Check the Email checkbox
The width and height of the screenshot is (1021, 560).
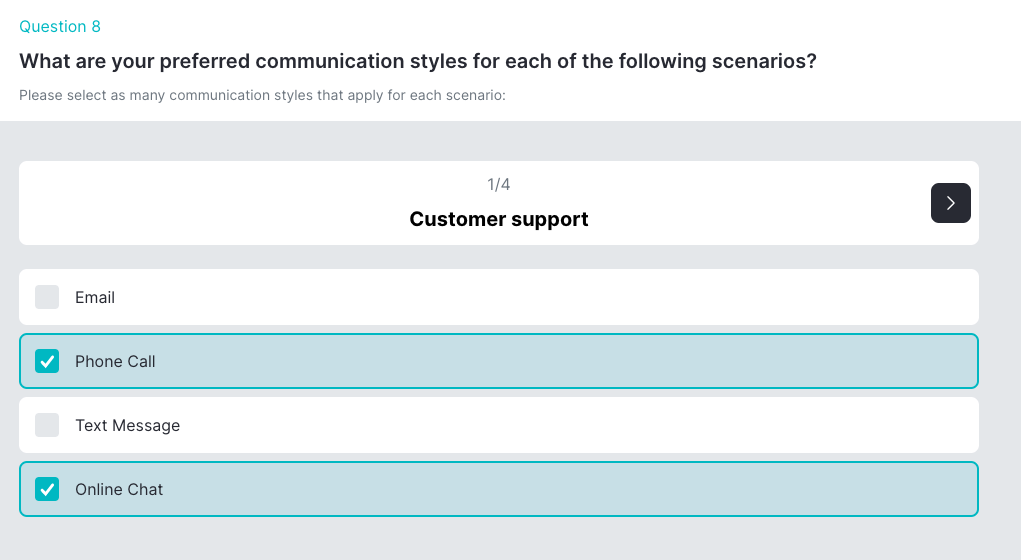(47, 297)
